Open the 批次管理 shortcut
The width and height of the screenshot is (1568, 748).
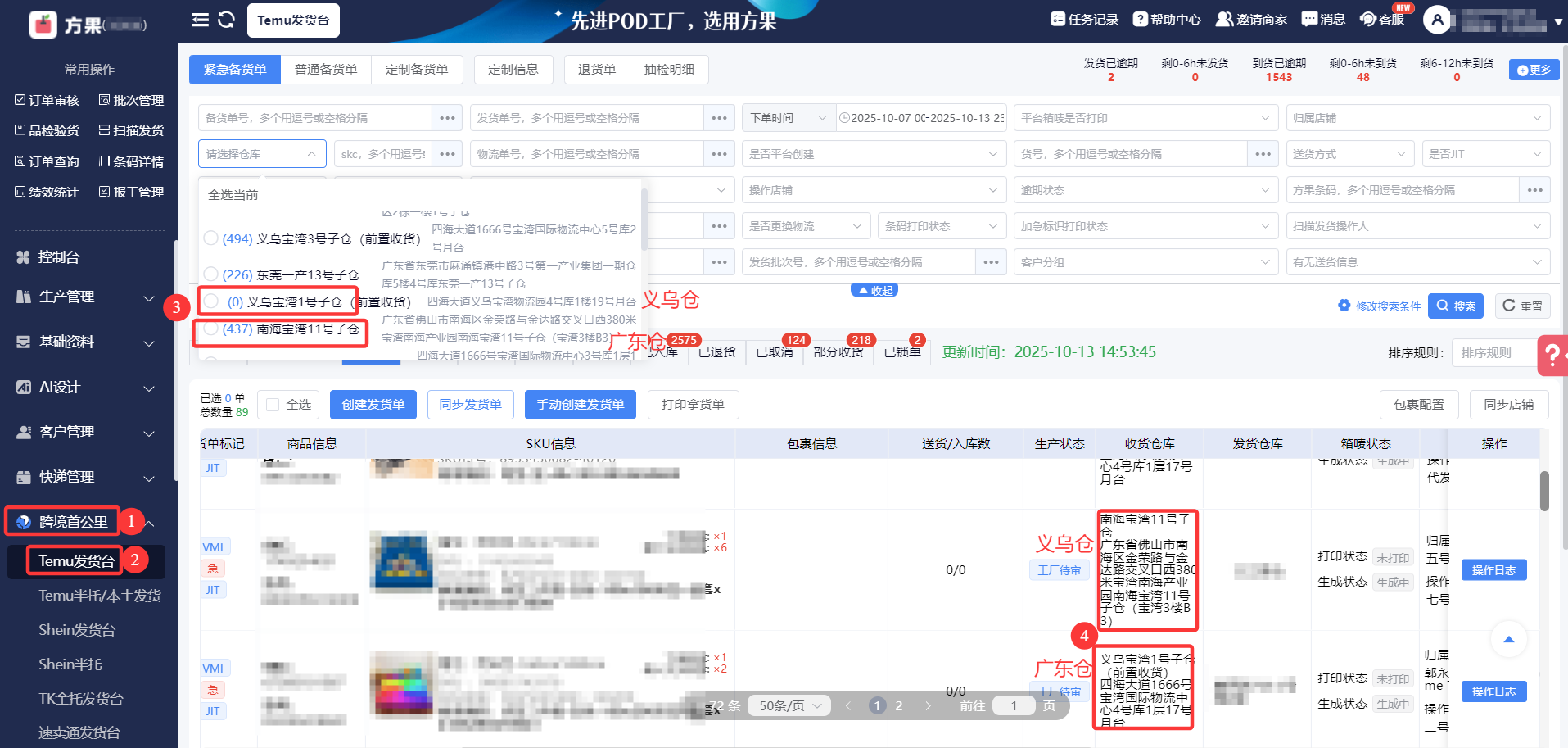pyautogui.click(x=131, y=100)
